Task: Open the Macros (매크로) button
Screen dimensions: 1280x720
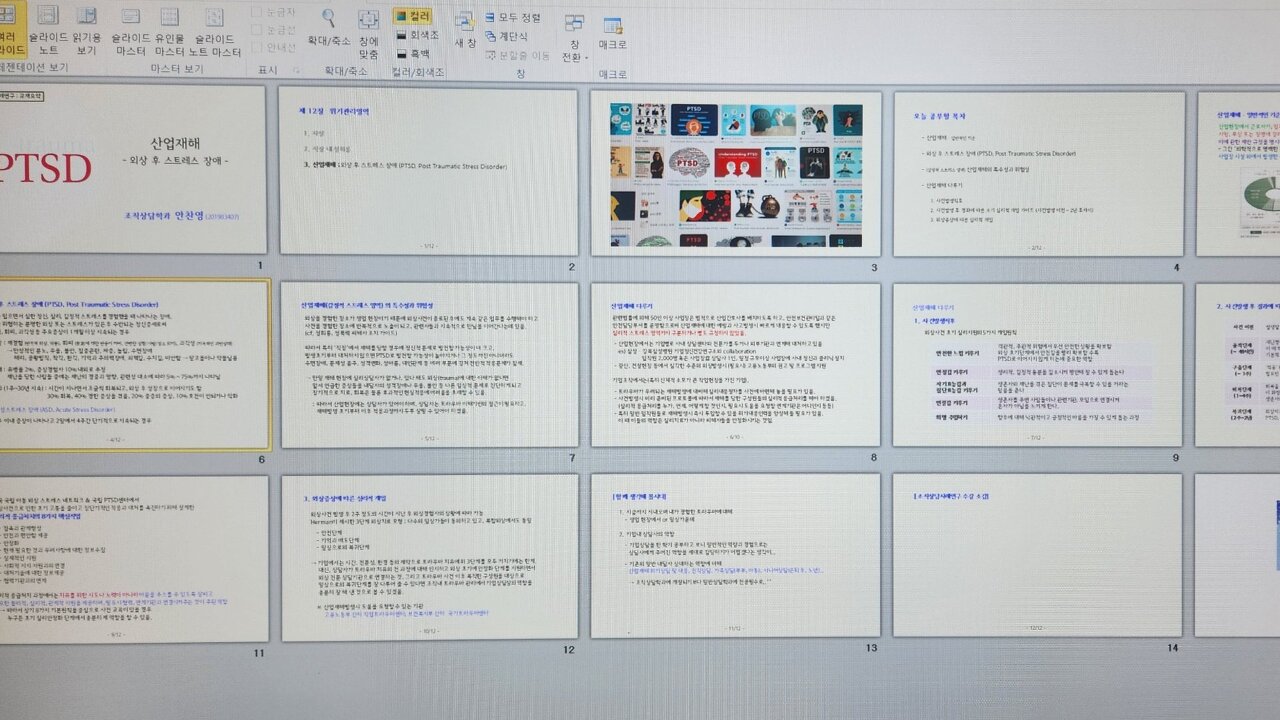Action: click(612, 33)
